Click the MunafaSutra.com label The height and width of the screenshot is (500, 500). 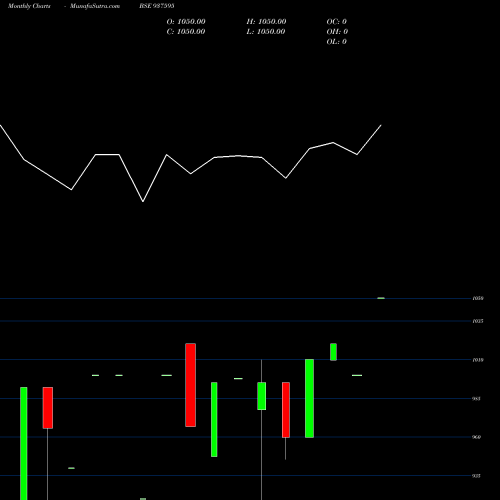click(95, 6)
